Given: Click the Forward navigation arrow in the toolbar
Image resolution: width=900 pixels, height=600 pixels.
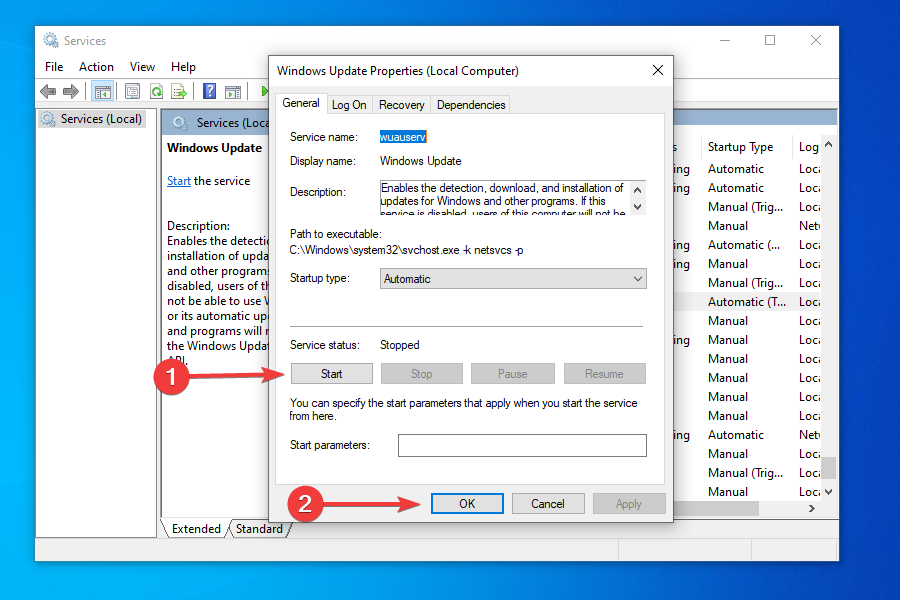Looking at the screenshot, I should coord(72,91).
